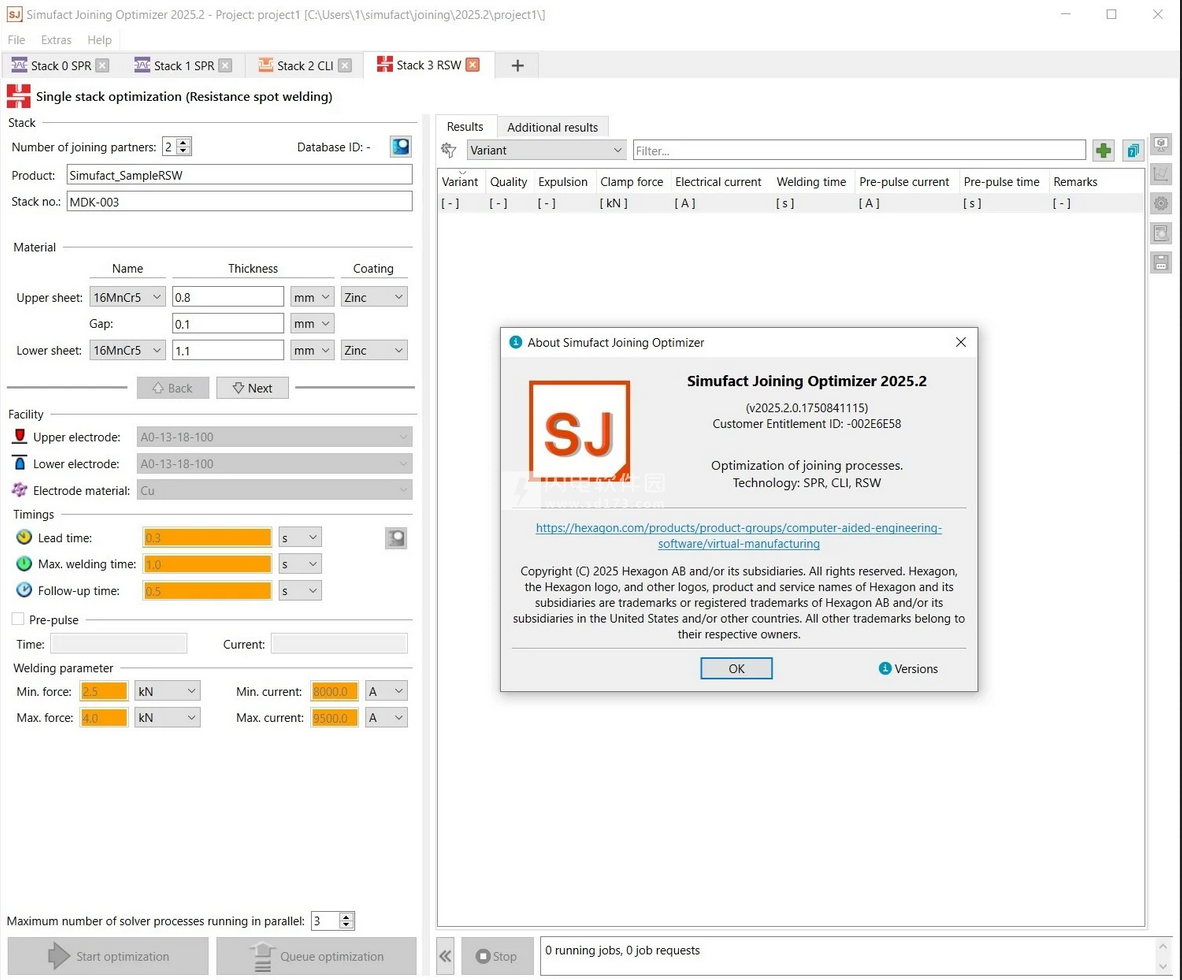Open the Extras menu
Image resolution: width=1182 pixels, height=980 pixels.
[56, 40]
